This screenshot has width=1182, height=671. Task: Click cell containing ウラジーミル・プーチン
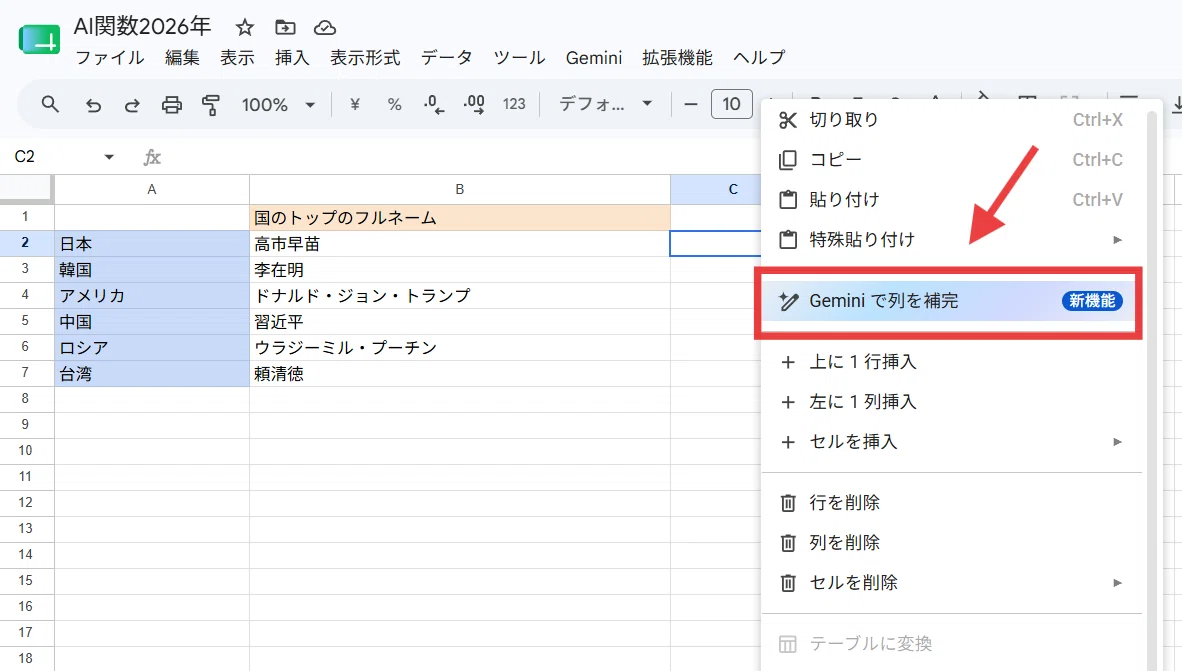pos(460,348)
